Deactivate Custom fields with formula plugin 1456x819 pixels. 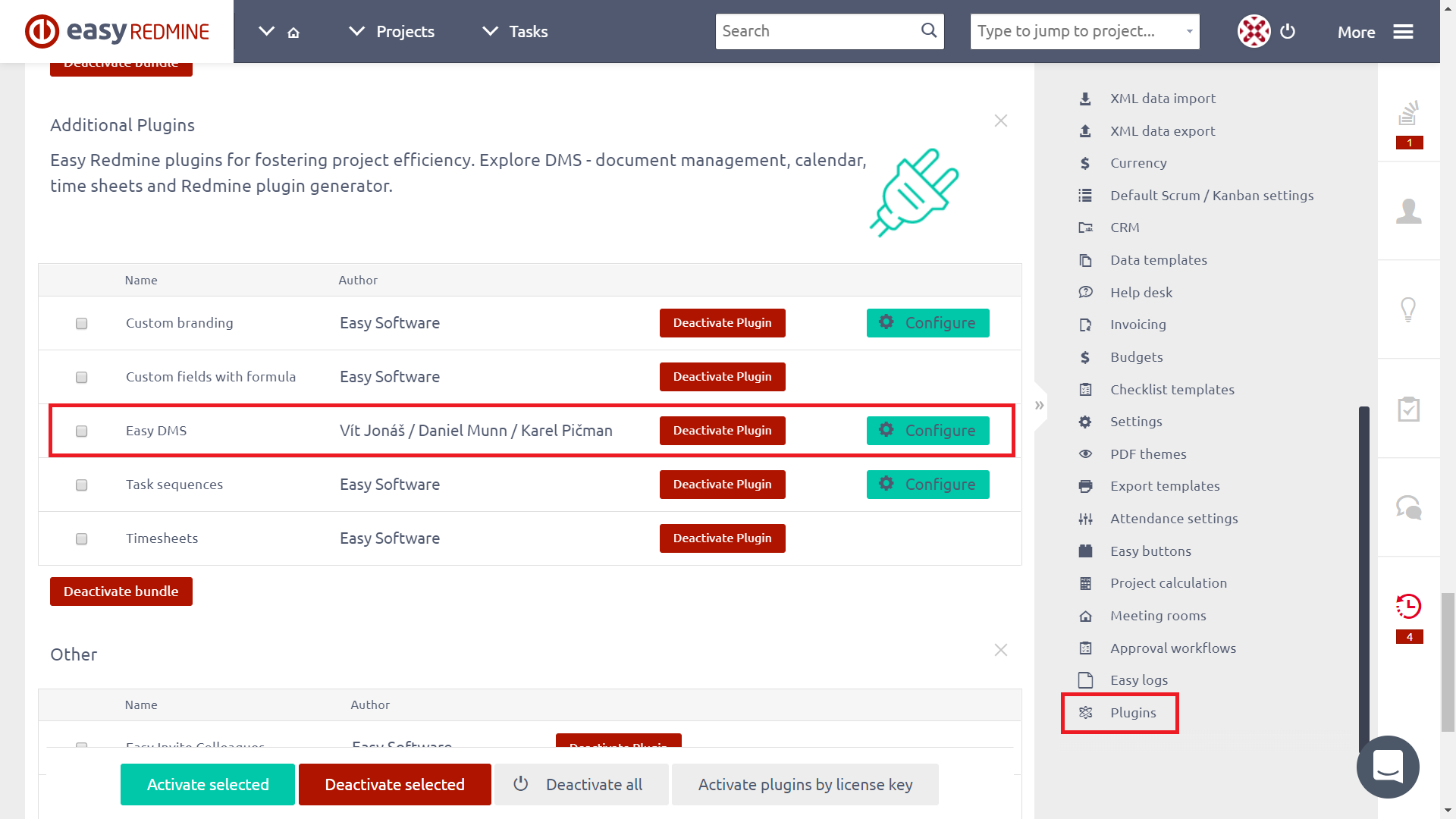click(722, 377)
